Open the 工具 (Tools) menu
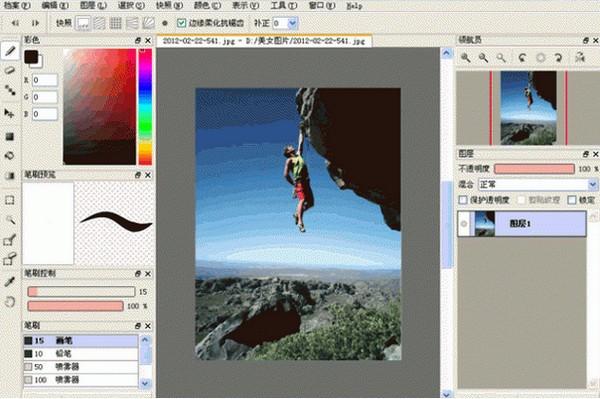Viewport: 600px width, 399px height. (284, 5)
